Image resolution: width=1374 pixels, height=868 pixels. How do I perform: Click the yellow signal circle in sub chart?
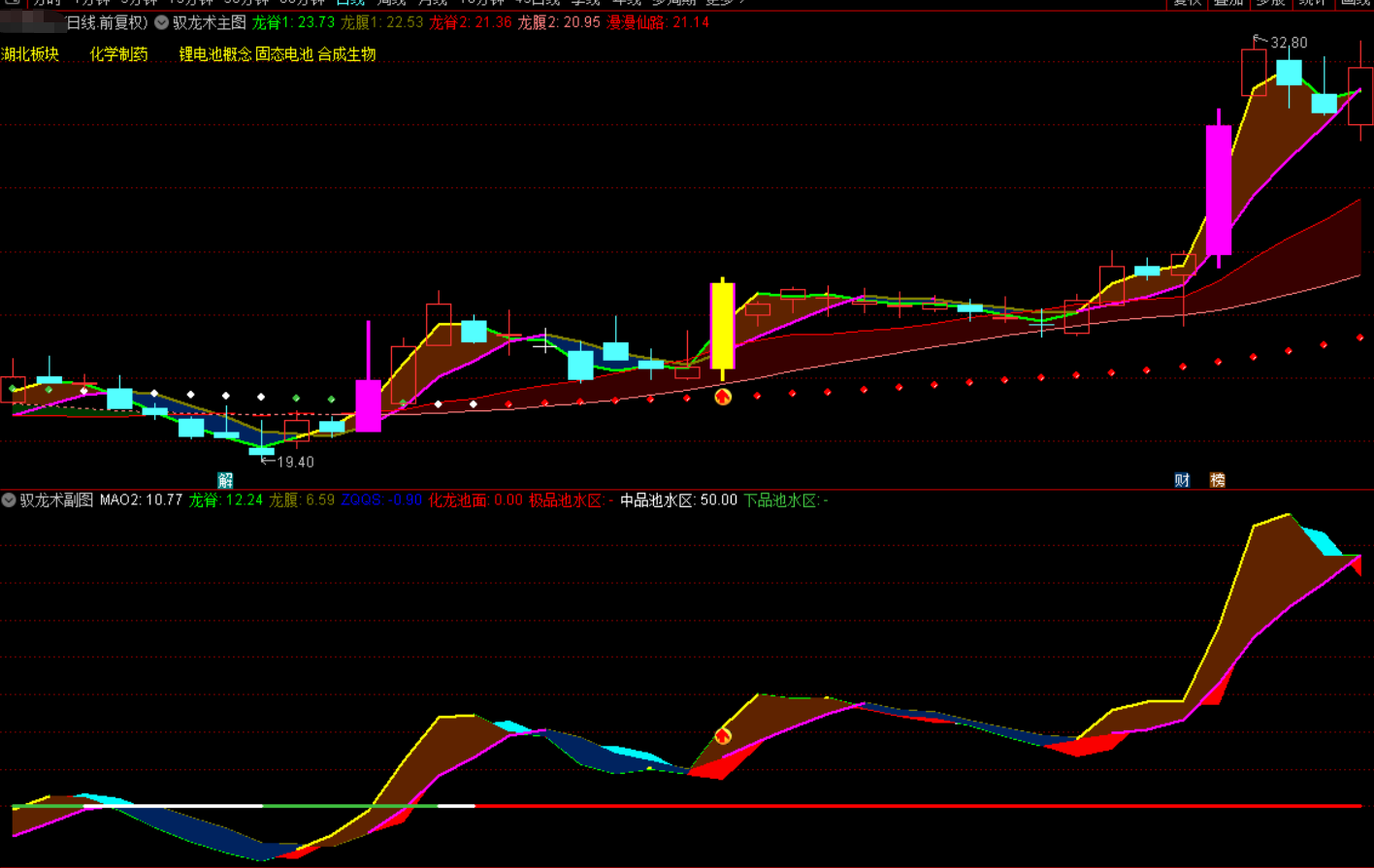click(x=723, y=736)
